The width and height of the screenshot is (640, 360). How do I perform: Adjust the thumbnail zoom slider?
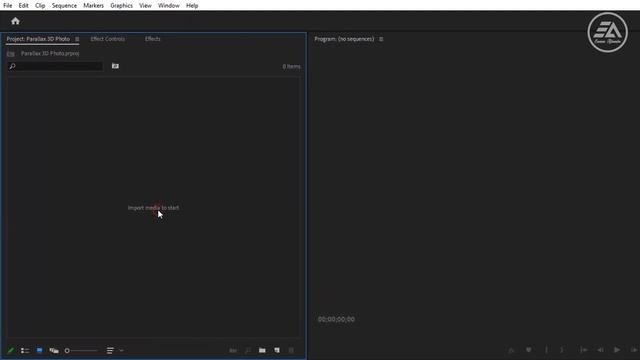[82, 350]
